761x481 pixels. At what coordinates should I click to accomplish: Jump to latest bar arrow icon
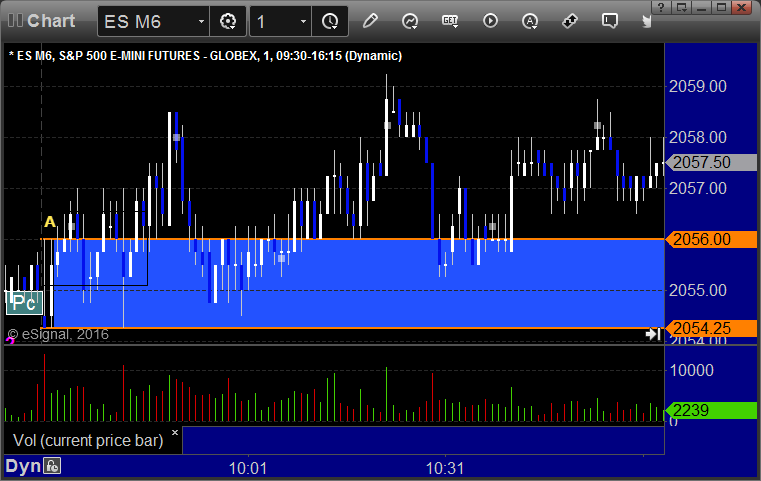tap(653, 334)
